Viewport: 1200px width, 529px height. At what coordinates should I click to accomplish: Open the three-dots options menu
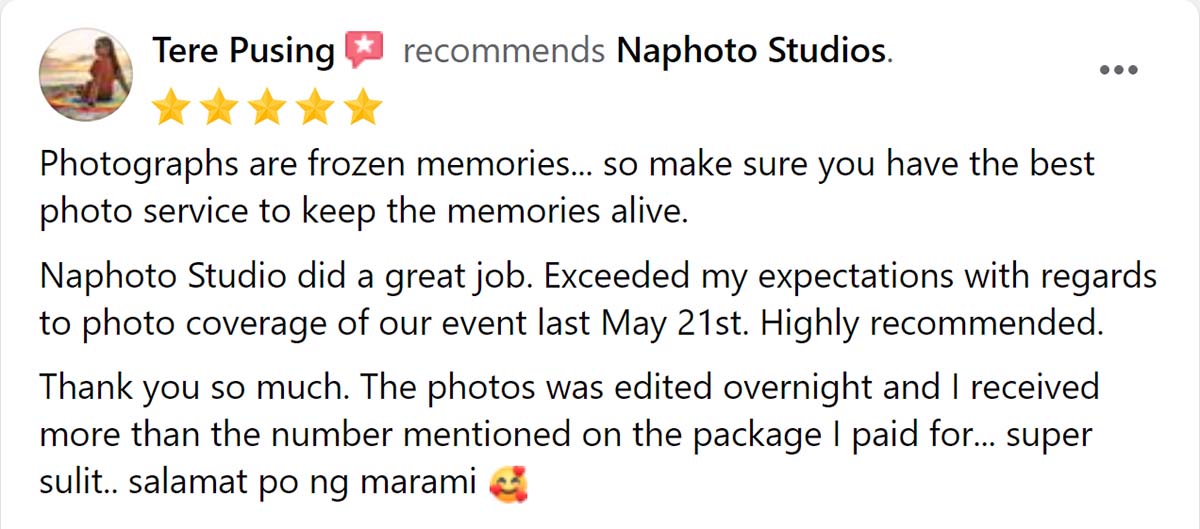[x=1118, y=70]
